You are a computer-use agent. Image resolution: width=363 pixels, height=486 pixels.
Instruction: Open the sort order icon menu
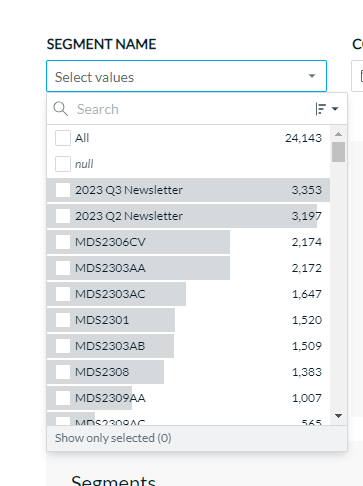click(320, 109)
